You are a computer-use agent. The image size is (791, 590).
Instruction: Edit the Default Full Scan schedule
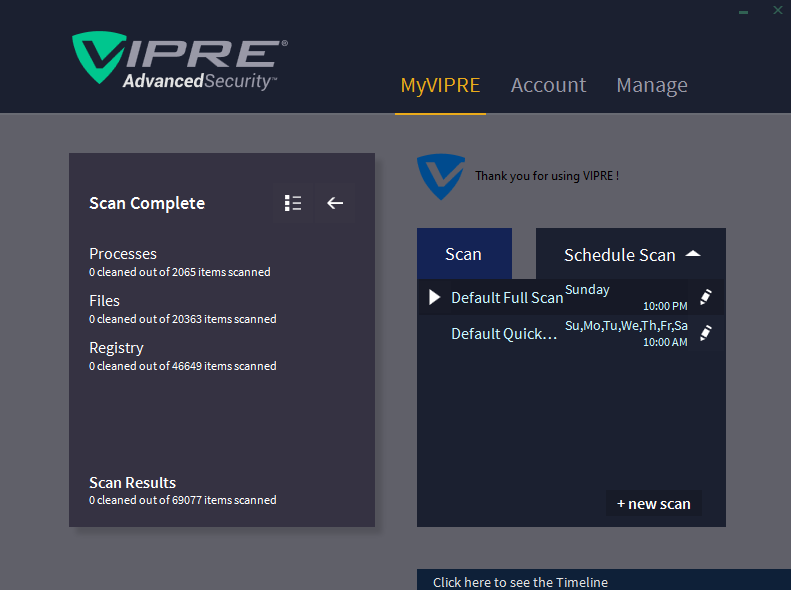pyautogui.click(x=706, y=297)
